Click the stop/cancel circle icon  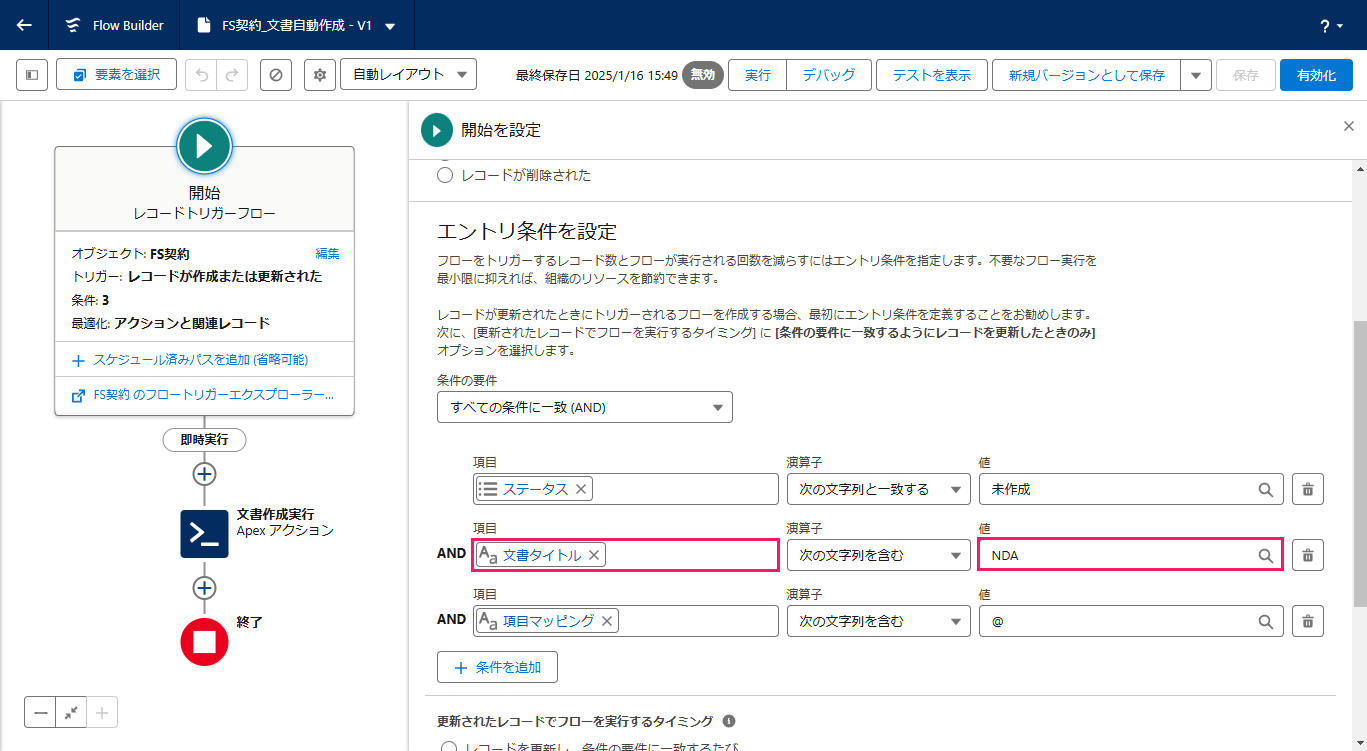(276, 75)
